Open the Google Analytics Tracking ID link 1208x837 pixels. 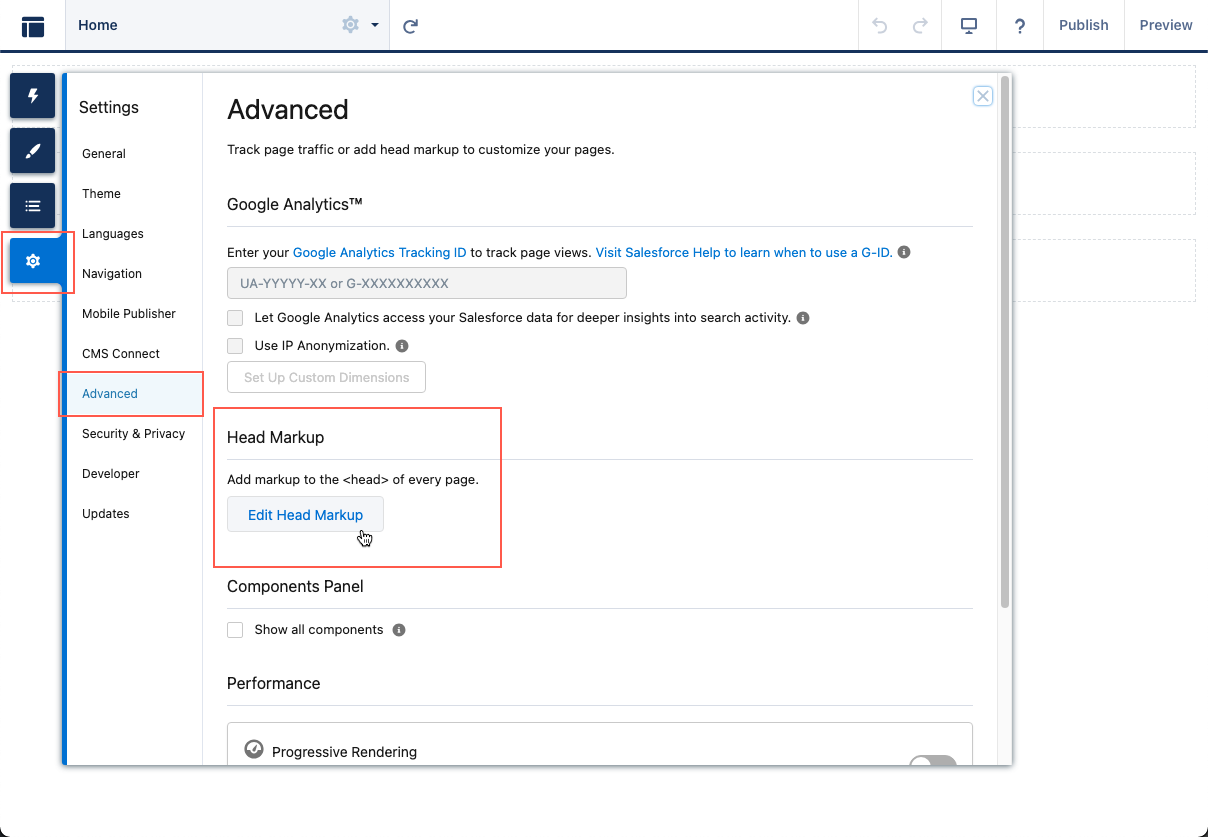point(379,253)
